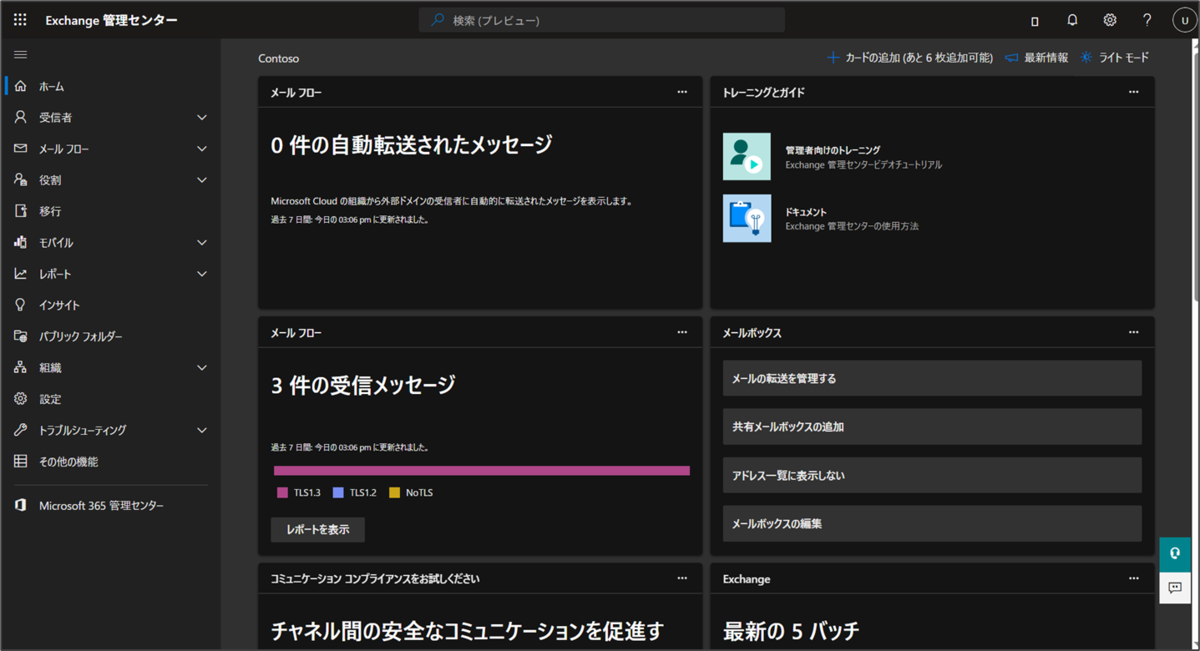Viewport: 1200px width, 651px height.
Task: Click the Troubleshooting key icon
Action: 20,430
